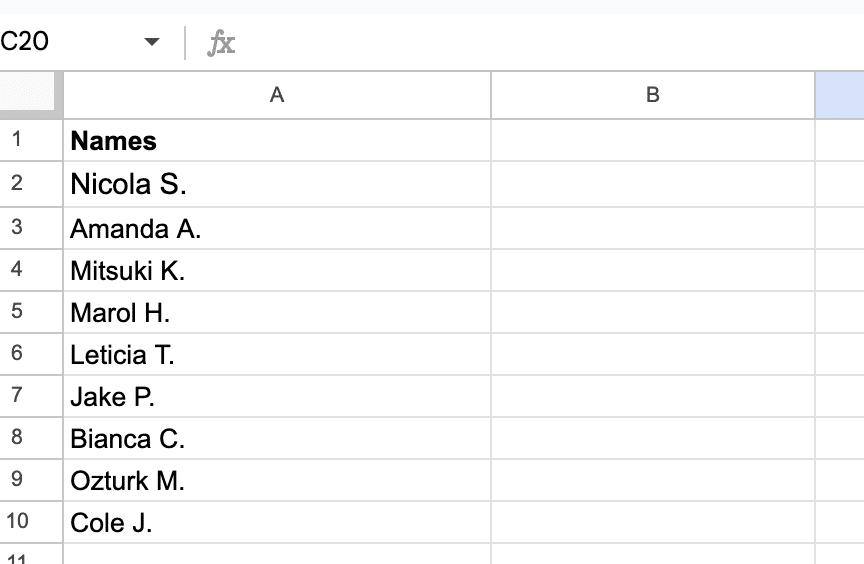Open the Name Box dropdown arrow
This screenshot has width=864, height=564.
coord(152,42)
